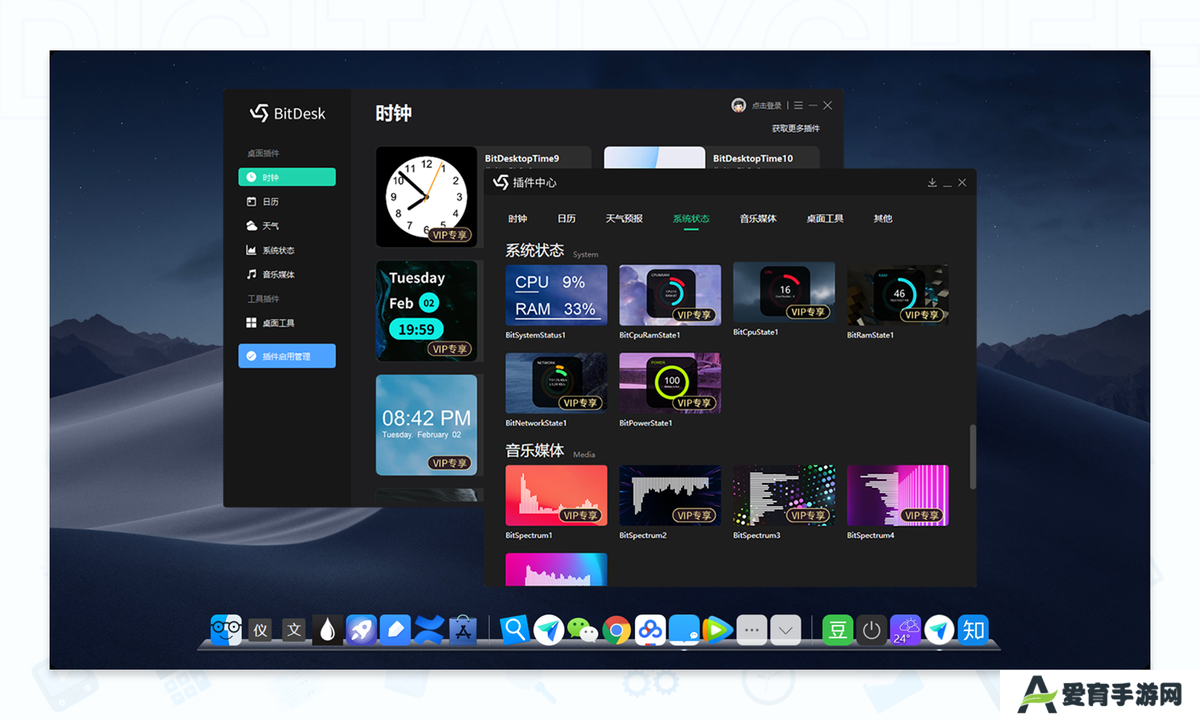Viewport: 1200px width, 720px height.
Task: Click the BitDesk logo in the sidebar
Action: pos(287,113)
